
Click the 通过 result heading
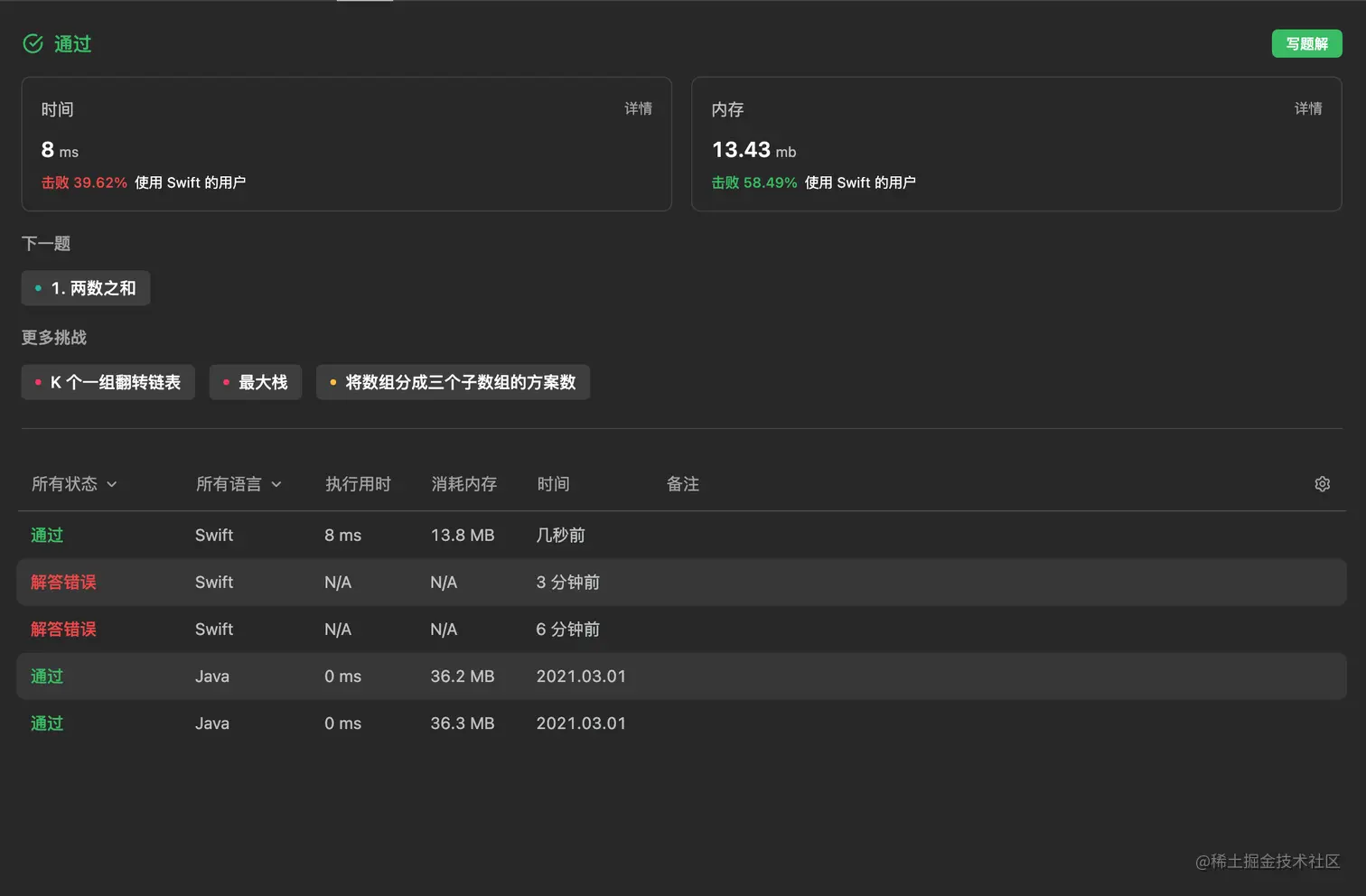[72, 43]
